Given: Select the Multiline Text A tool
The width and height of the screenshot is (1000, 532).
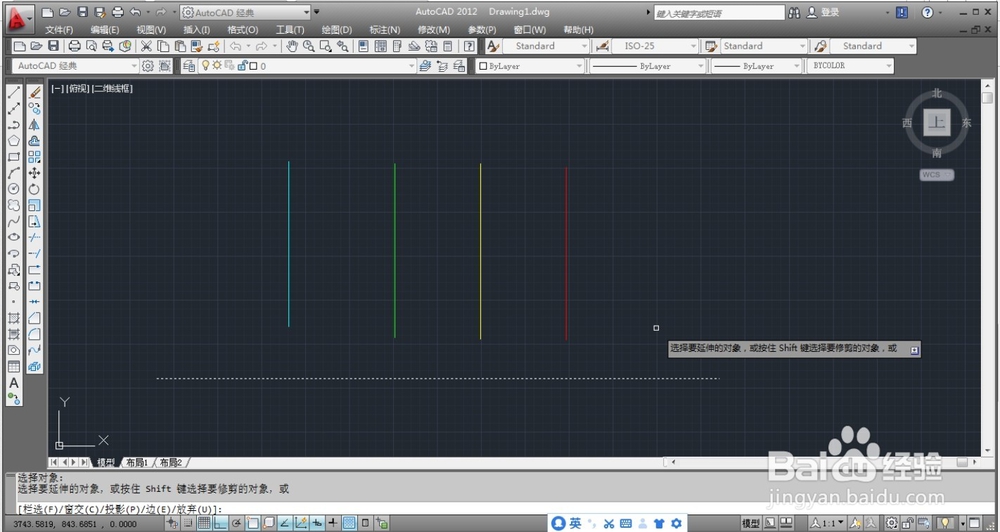Looking at the screenshot, I should coord(13,383).
